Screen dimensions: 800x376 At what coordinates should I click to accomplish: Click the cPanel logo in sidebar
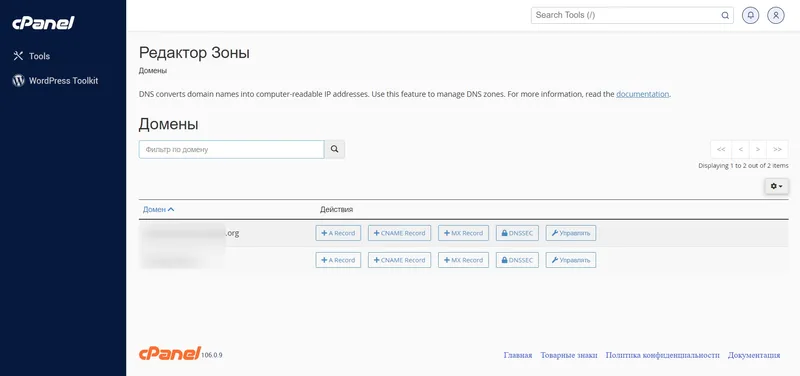click(x=43, y=23)
